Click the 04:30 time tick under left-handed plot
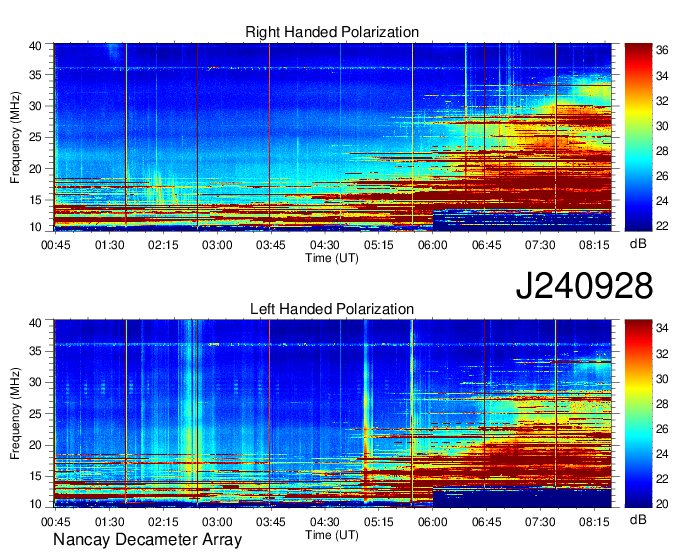This screenshot has height=552, width=680. click(x=325, y=521)
